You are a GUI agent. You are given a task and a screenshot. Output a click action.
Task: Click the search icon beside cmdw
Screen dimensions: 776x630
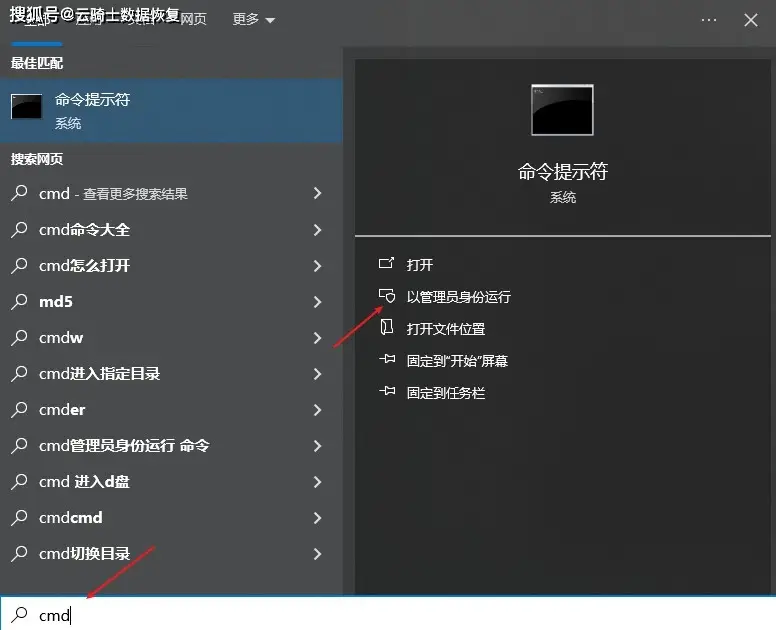tap(19, 338)
